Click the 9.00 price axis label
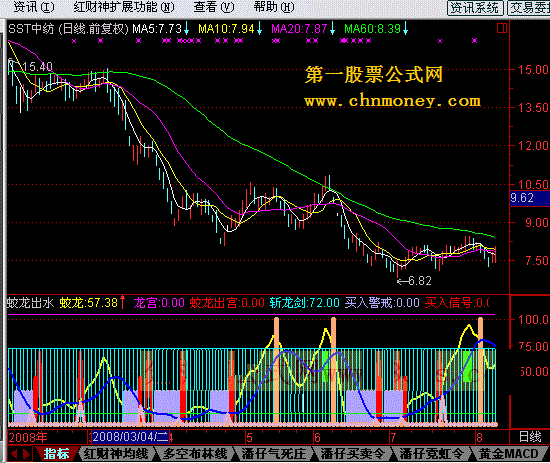The height and width of the screenshot is (463, 550). point(537,222)
